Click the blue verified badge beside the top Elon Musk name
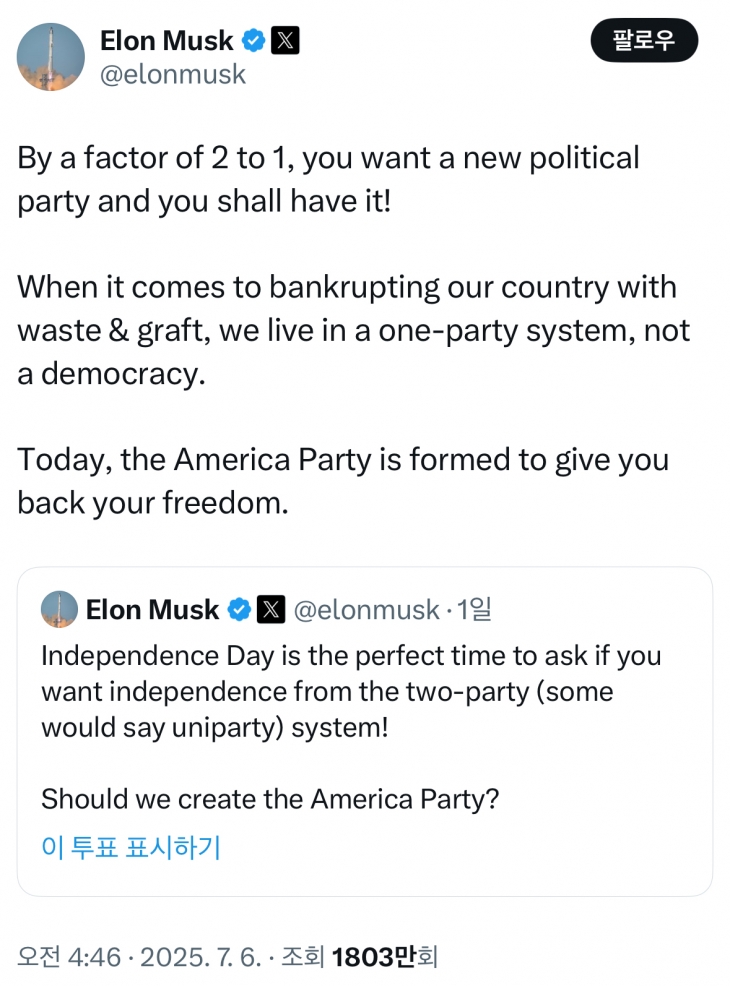 (254, 41)
